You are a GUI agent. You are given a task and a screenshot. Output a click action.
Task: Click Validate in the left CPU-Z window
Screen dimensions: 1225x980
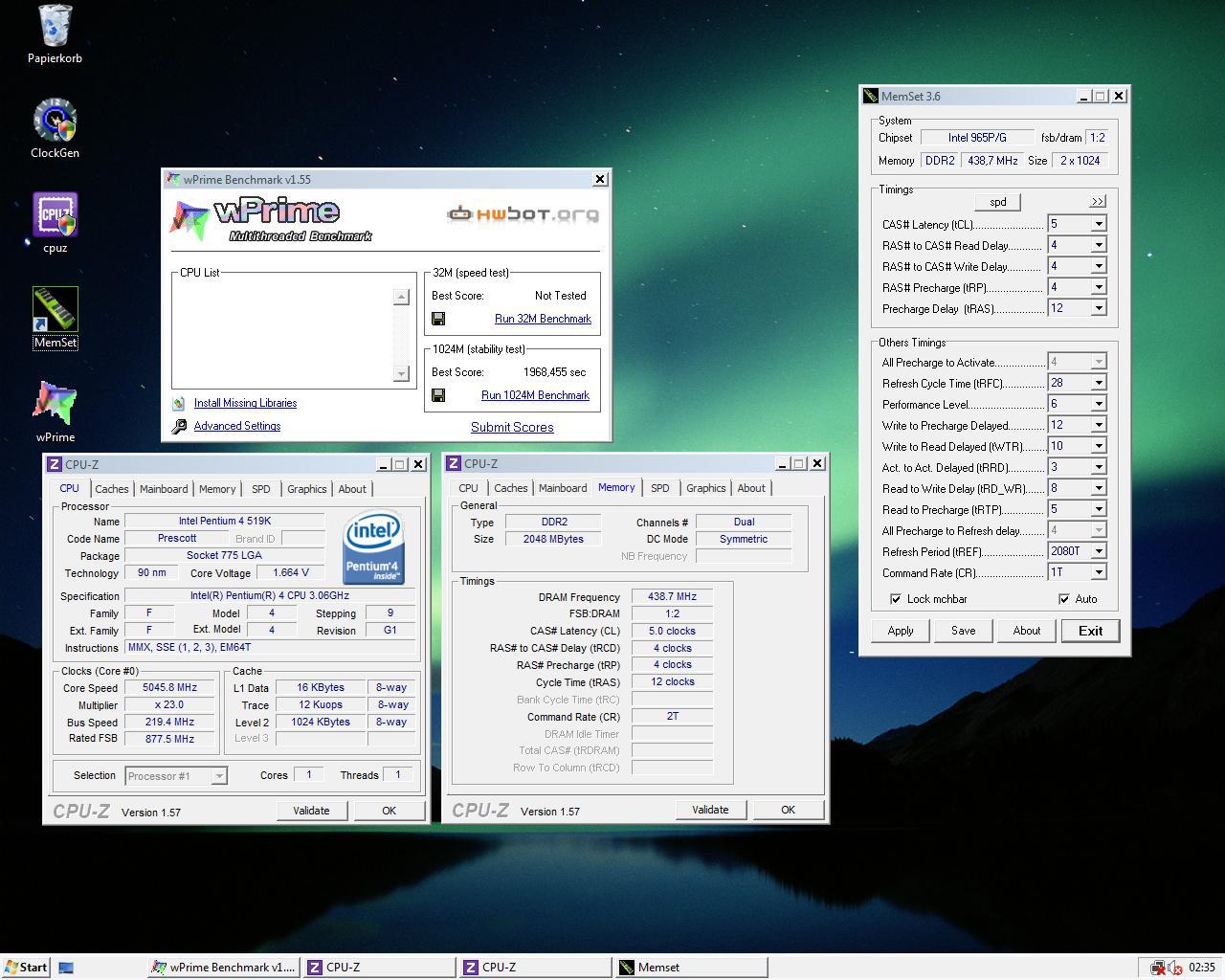click(311, 811)
